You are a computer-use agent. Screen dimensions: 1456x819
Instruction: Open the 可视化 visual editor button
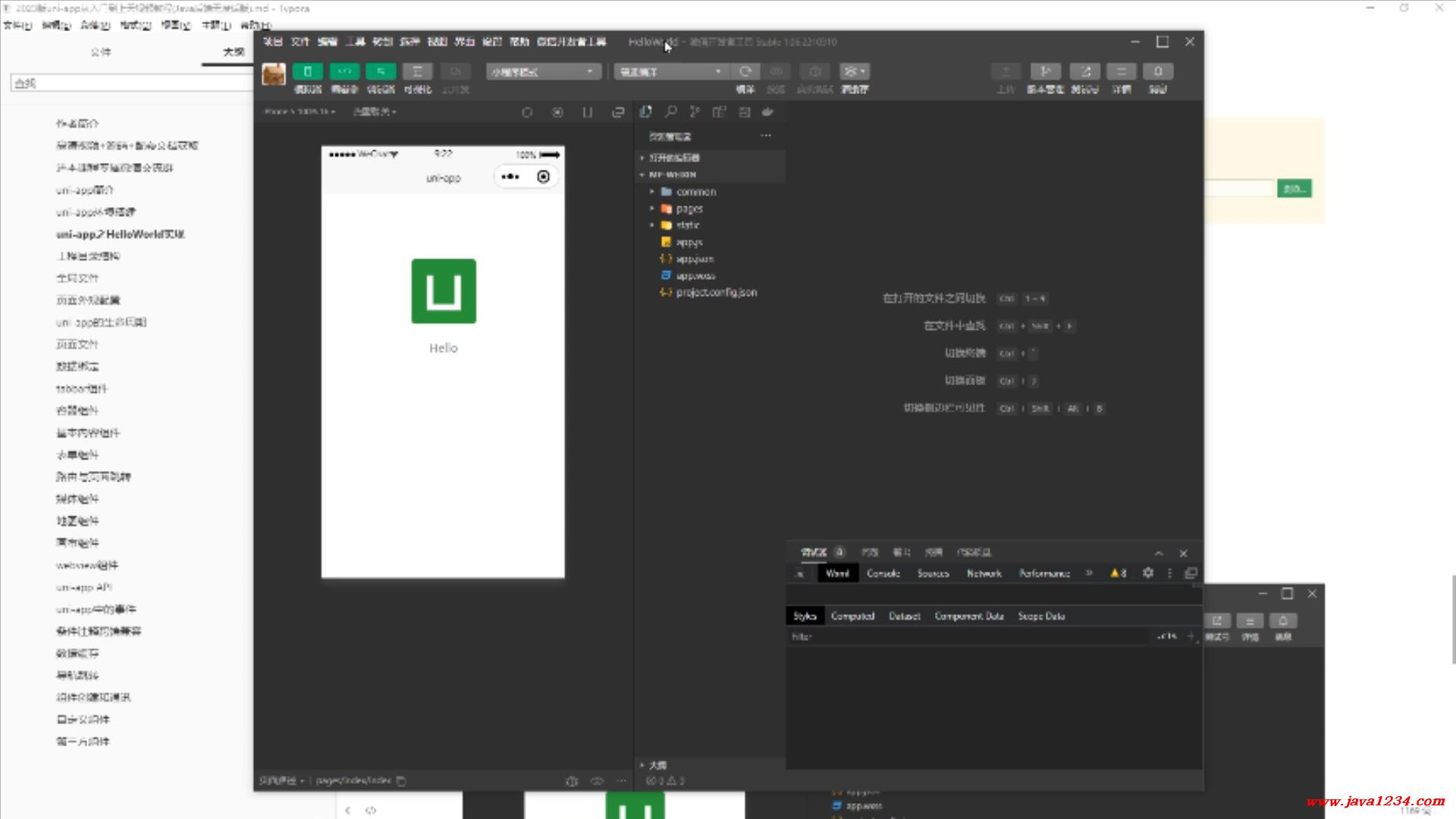point(417,71)
